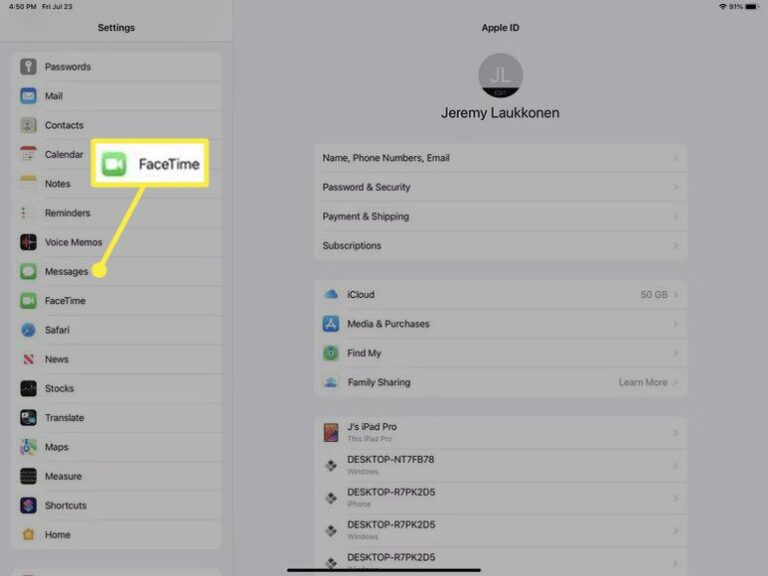Screen dimensions: 768x576
Task: Tap the Voice Memos waveform icon
Action: pyautogui.click(x=28, y=242)
